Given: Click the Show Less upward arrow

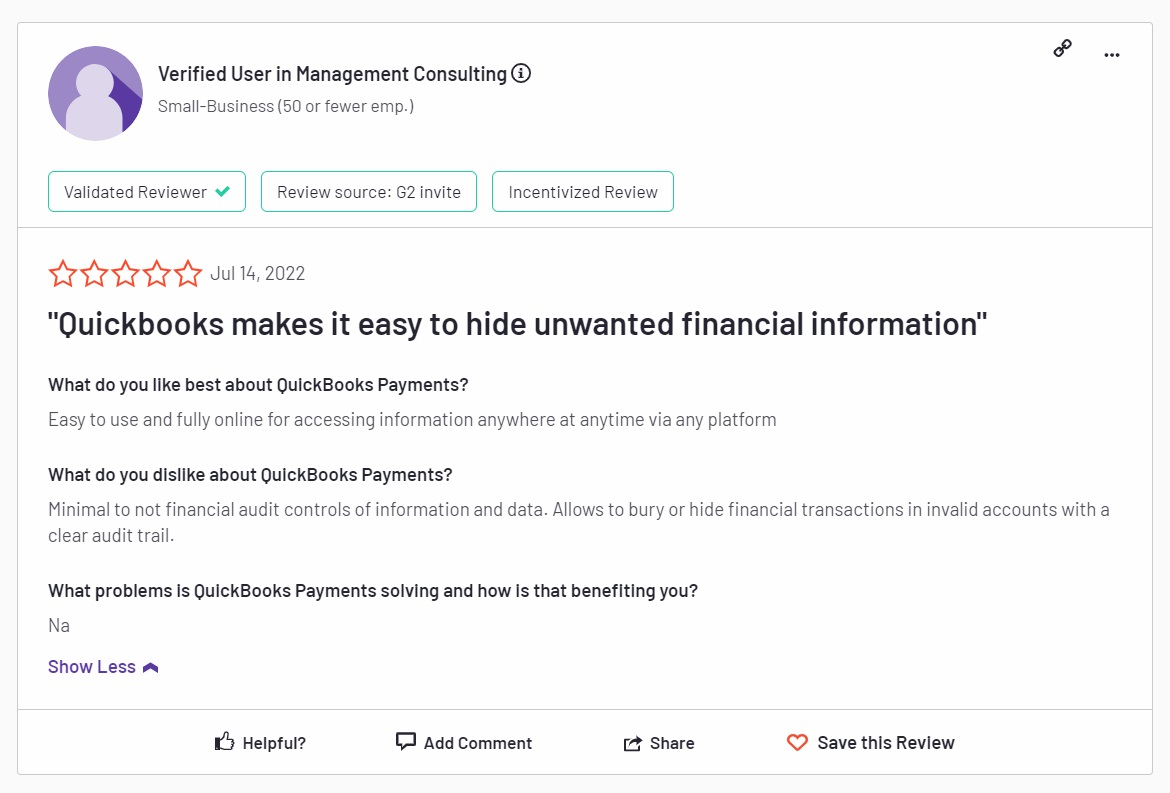Looking at the screenshot, I should click(150, 665).
